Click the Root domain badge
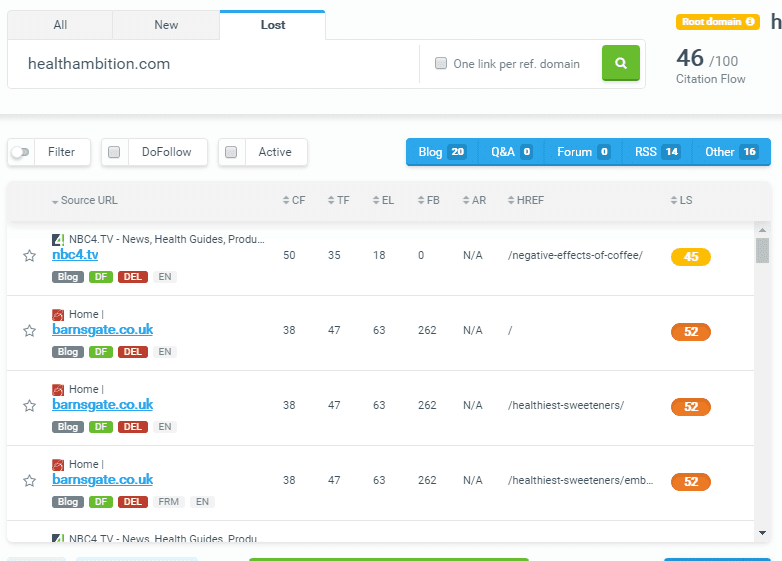This screenshot has height=561, width=782. pyautogui.click(x=717, y=21)
